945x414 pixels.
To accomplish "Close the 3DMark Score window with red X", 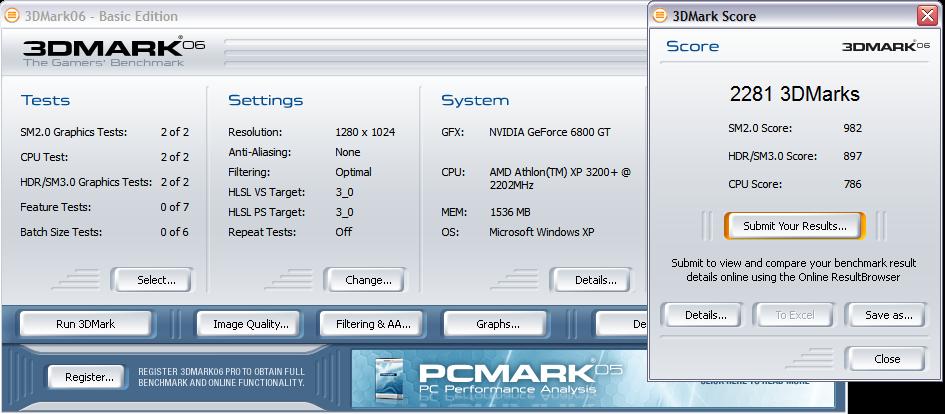I will pos(928,16).
